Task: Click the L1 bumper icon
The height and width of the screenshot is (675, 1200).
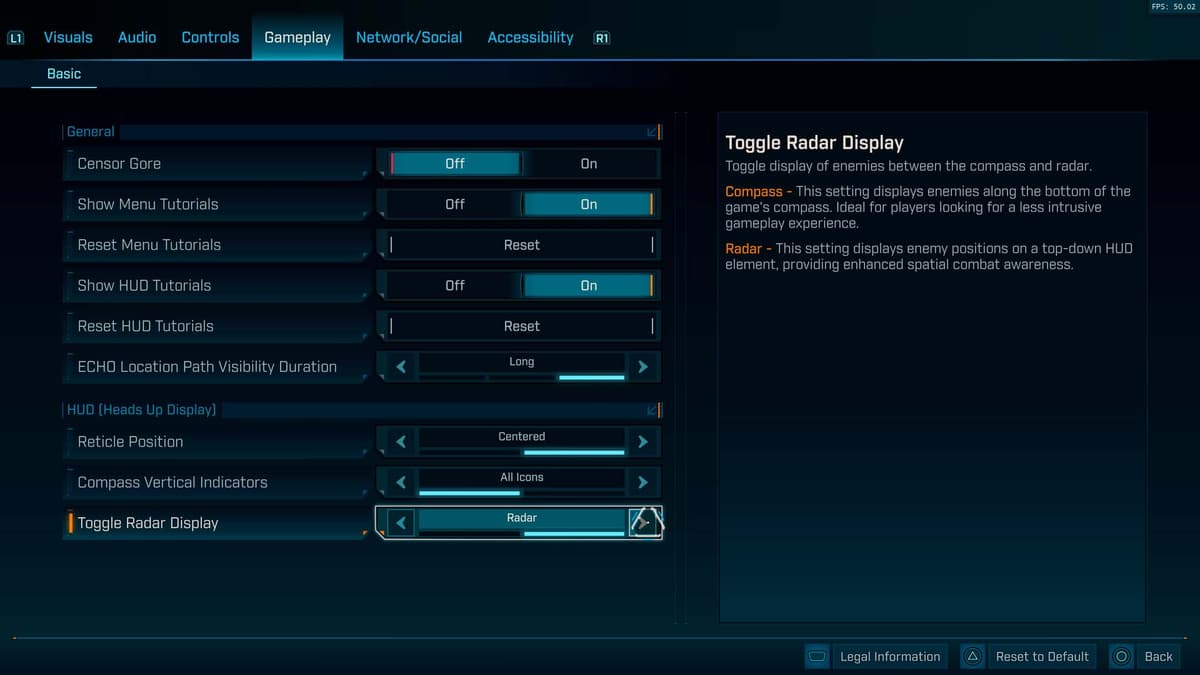Action: 15,38
